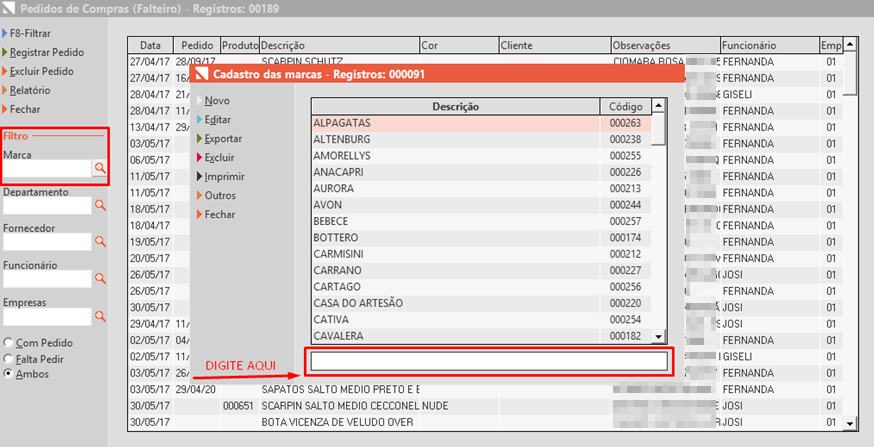Image resolution: width=874 pixels, height=447 pixels.
Task: Click scroll-down arrow of pedidos table
Action: pyautogui.click(x=849, y=424)
